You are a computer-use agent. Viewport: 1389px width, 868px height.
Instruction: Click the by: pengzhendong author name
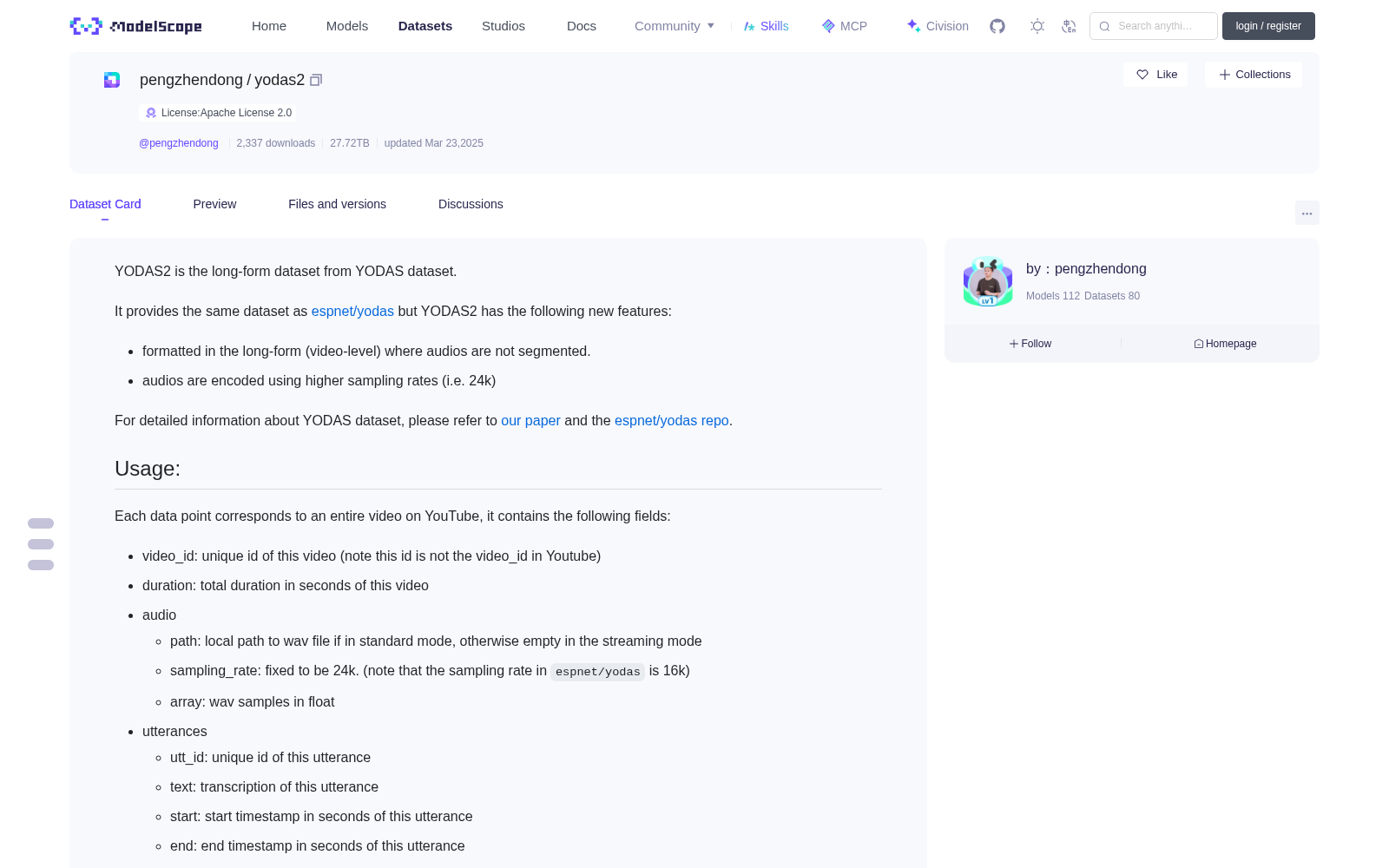pos(1086,269)
